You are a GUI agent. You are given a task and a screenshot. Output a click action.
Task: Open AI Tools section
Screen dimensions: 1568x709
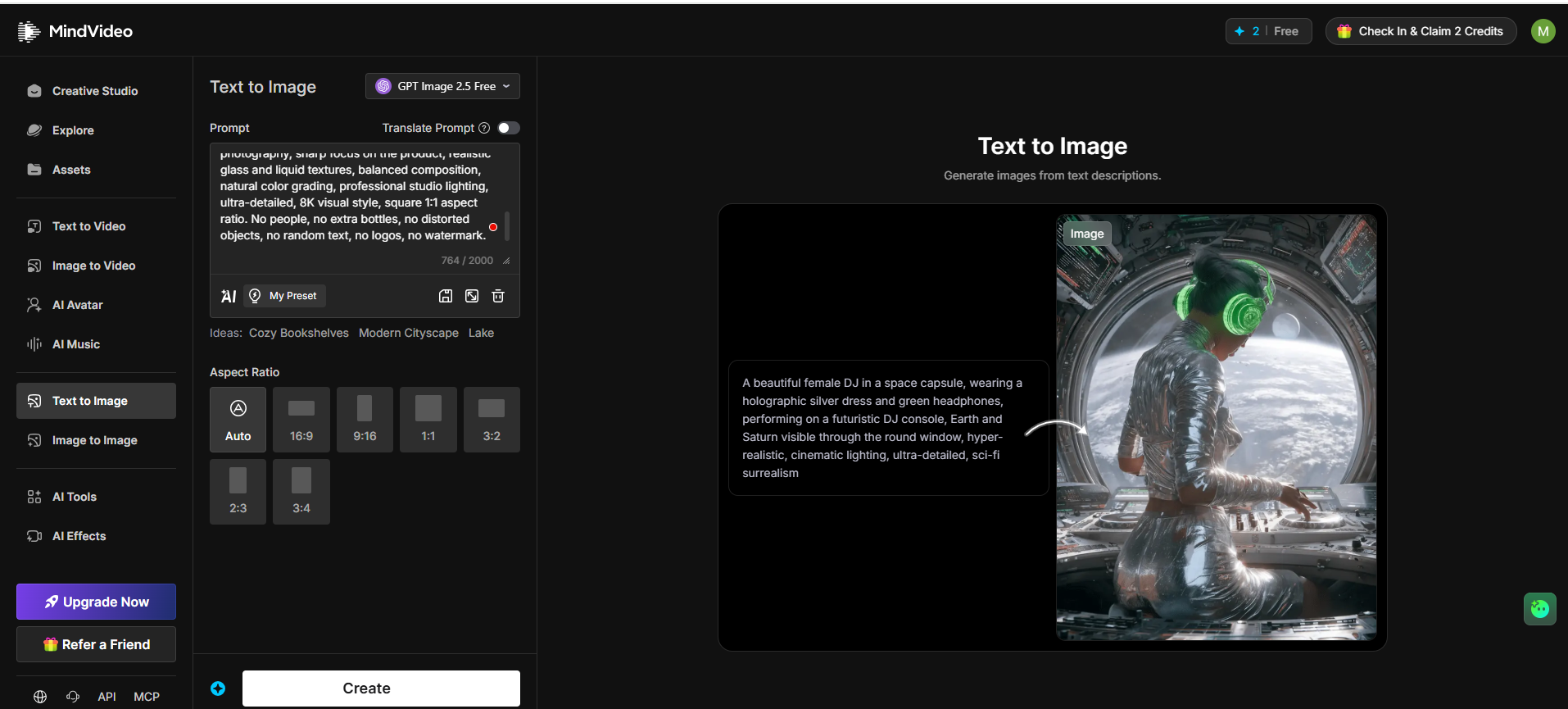pyautogui.click(x=96, y=497)
